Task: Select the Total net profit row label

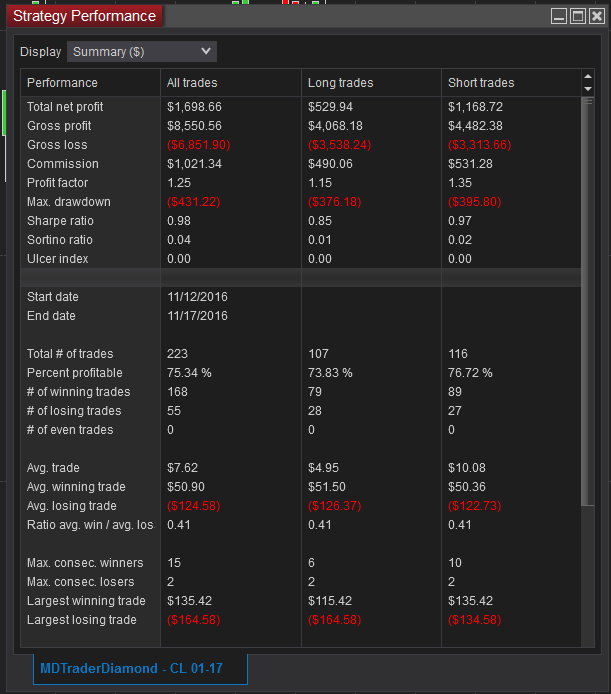Action: tap(65, 107)
